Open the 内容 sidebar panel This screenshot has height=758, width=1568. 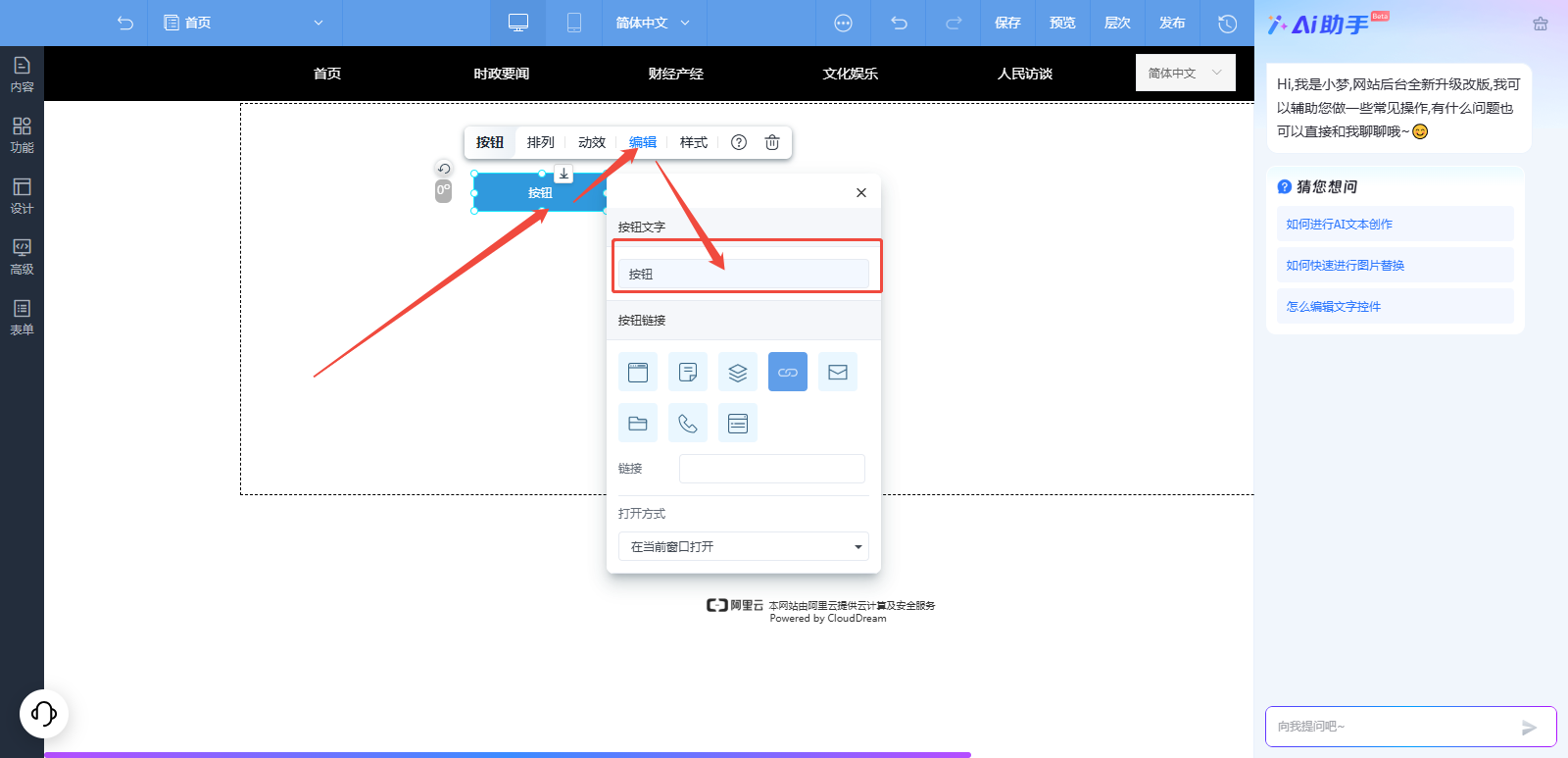point(22,75)
